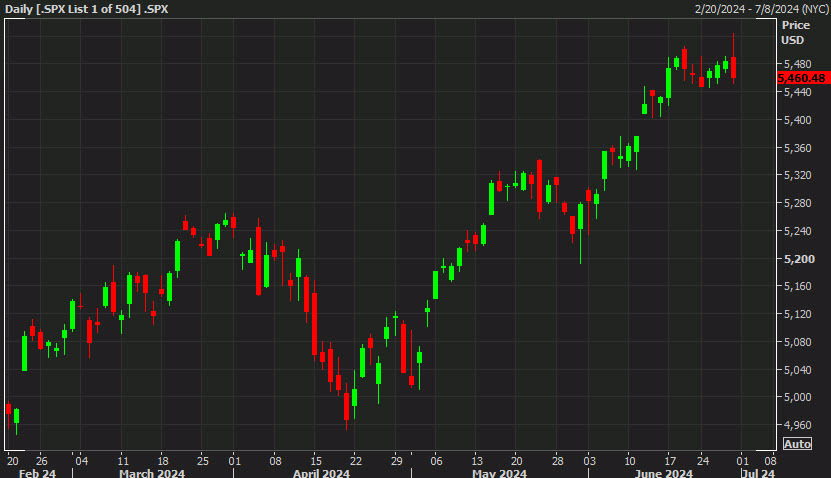
Task: Click the red 5,460.48 last price tag
Action: click(x=801, y=78)
